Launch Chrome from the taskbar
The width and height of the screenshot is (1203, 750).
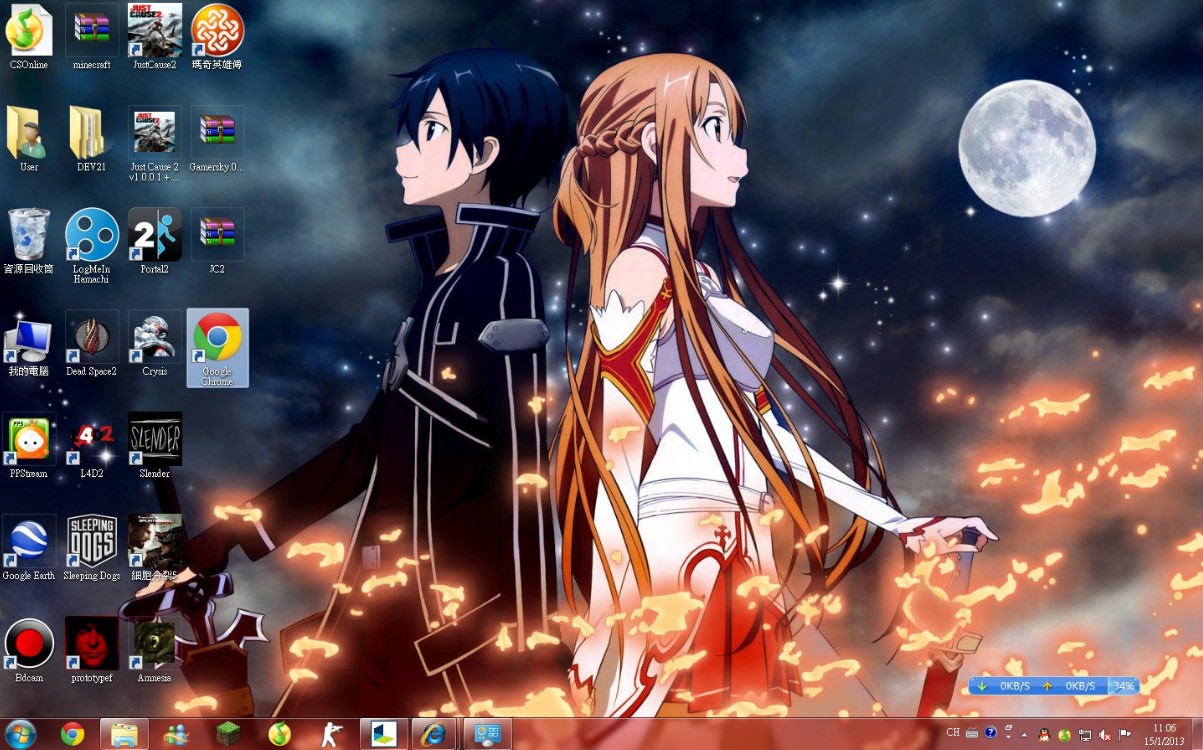coord(72,734)
